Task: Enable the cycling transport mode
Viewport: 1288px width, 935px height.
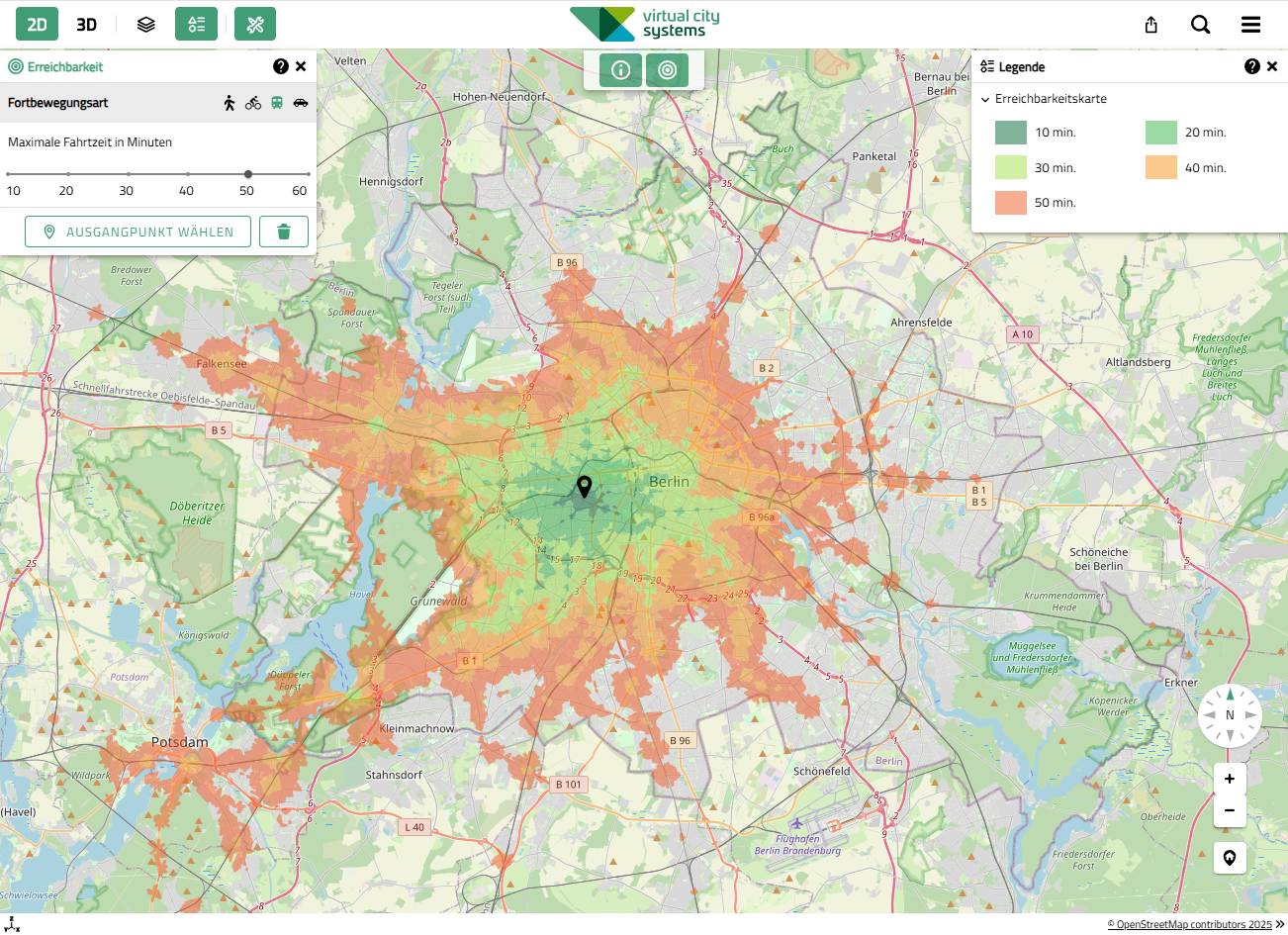Action: coord(252,102)
